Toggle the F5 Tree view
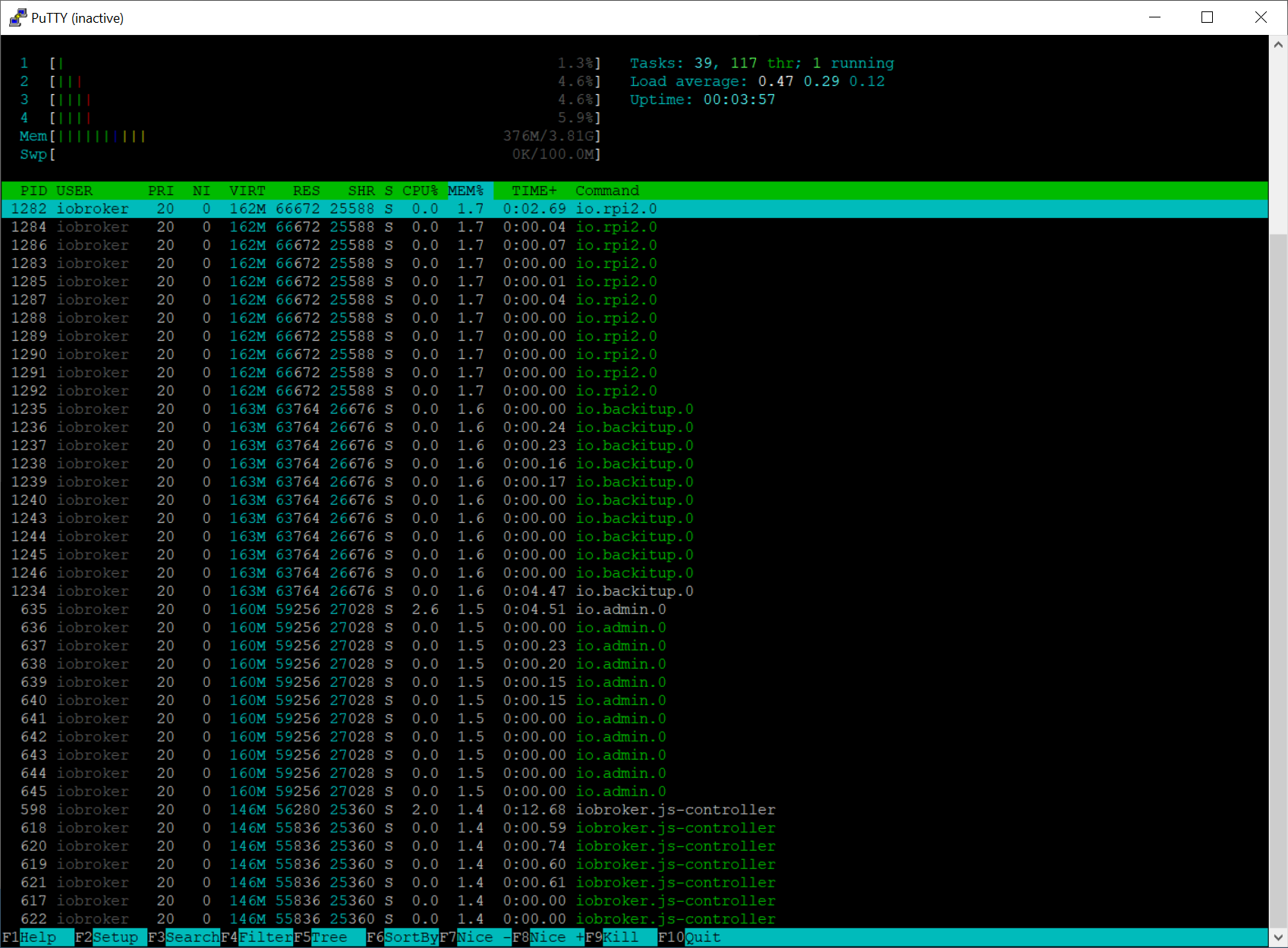 tap(329, 937)
